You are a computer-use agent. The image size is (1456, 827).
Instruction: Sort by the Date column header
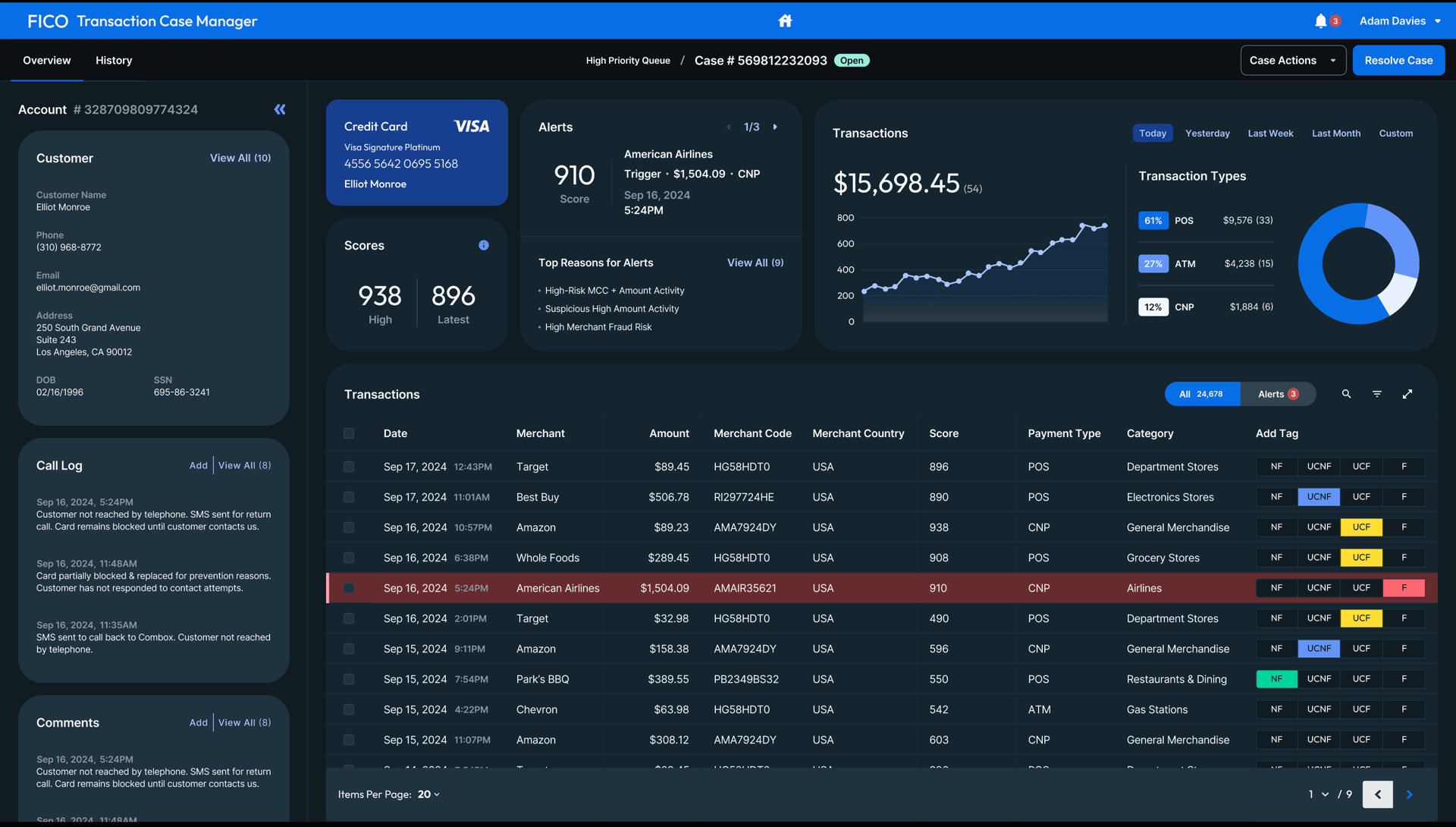click(x=395, y=433)
